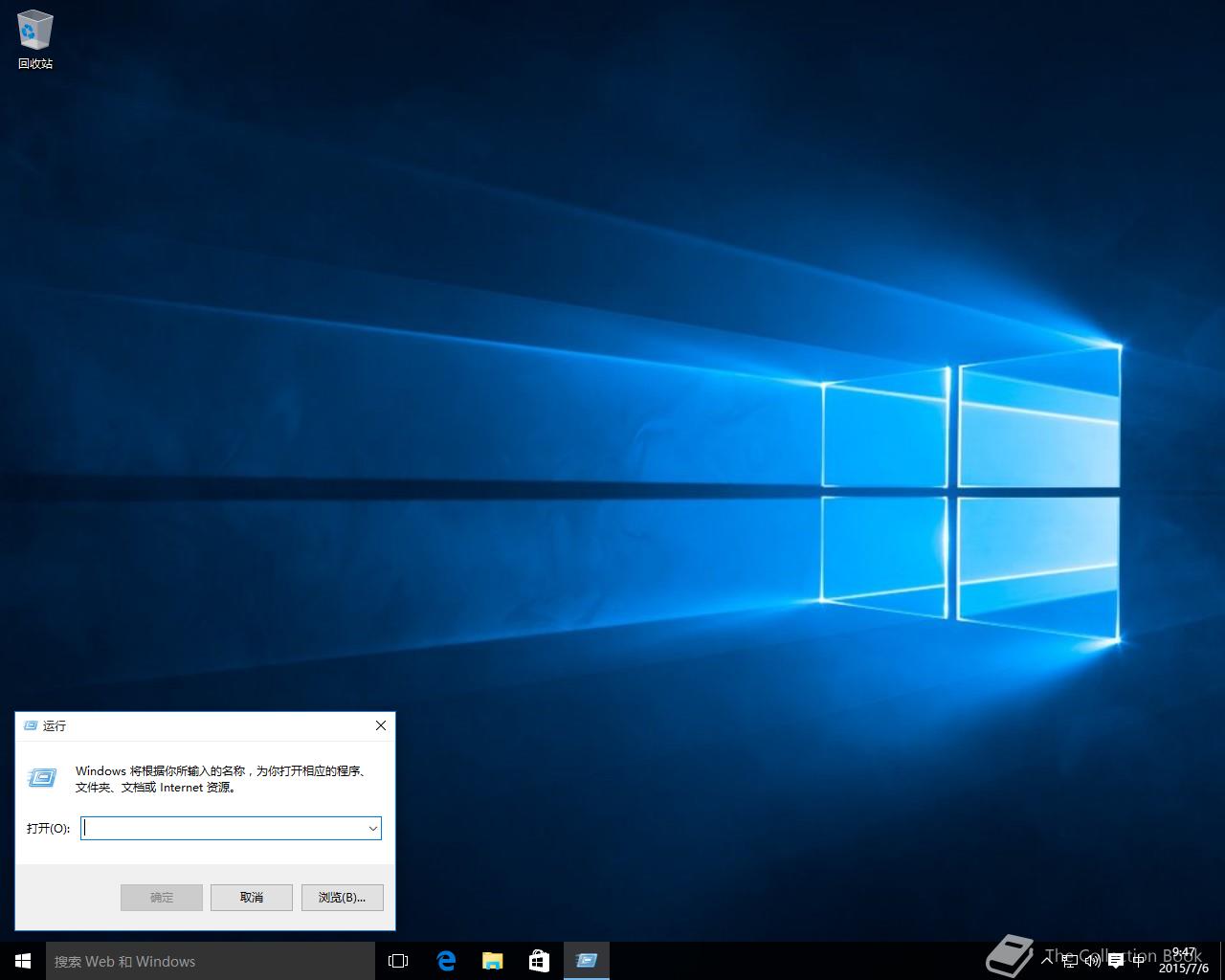The width and height of the screenshot is (1225, 980).
Task: Show hidden tray icons with the chevron
Action: pyautogui.click(x=1047, y=961)
